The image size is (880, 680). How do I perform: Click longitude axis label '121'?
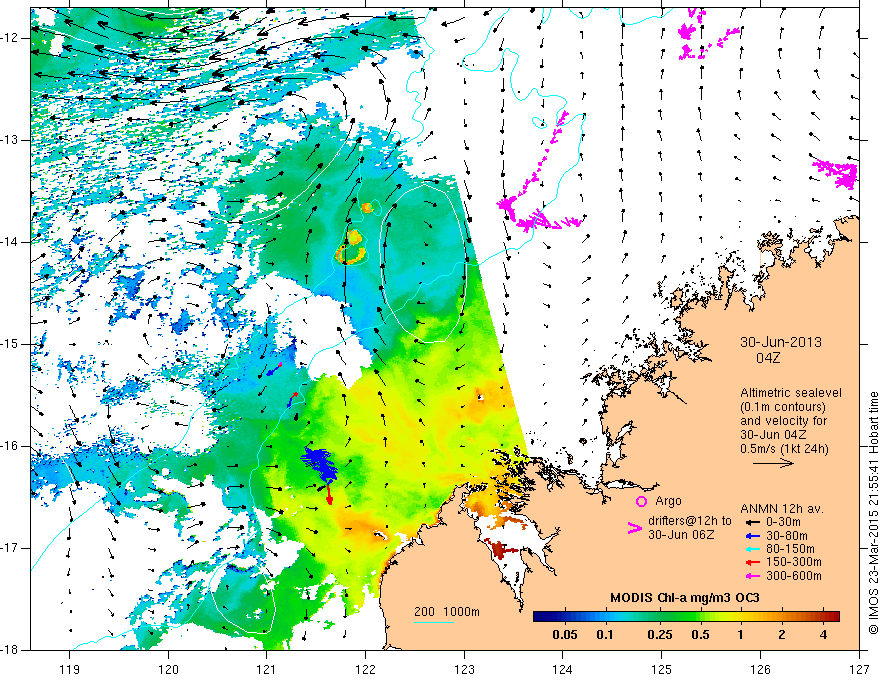(267, 669)
